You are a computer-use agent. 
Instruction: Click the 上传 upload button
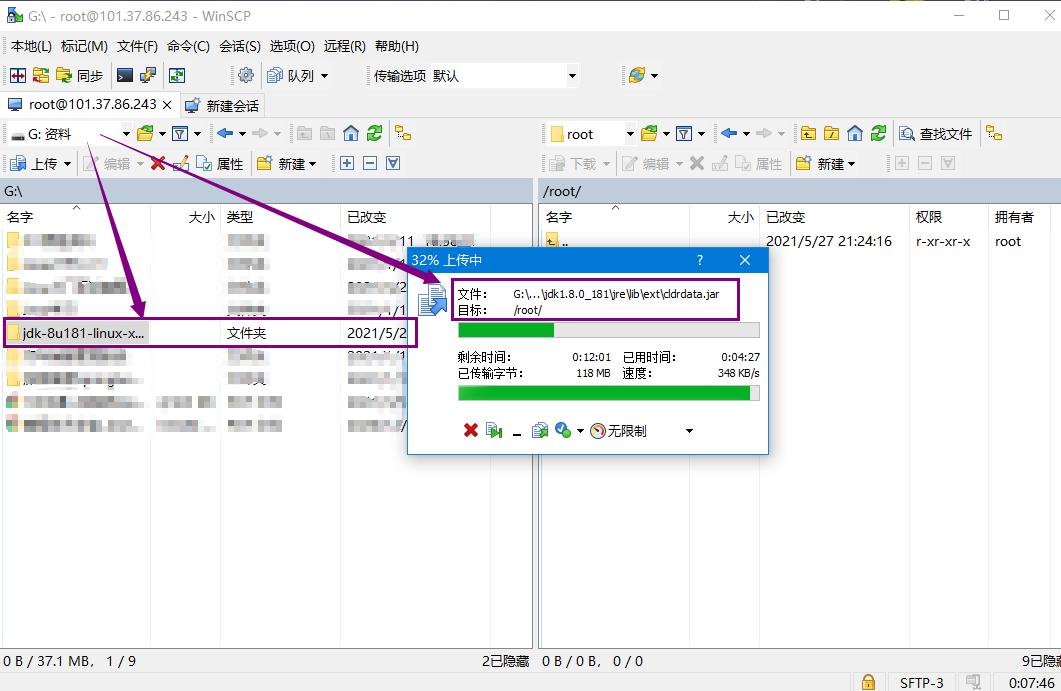coord(34,163)
